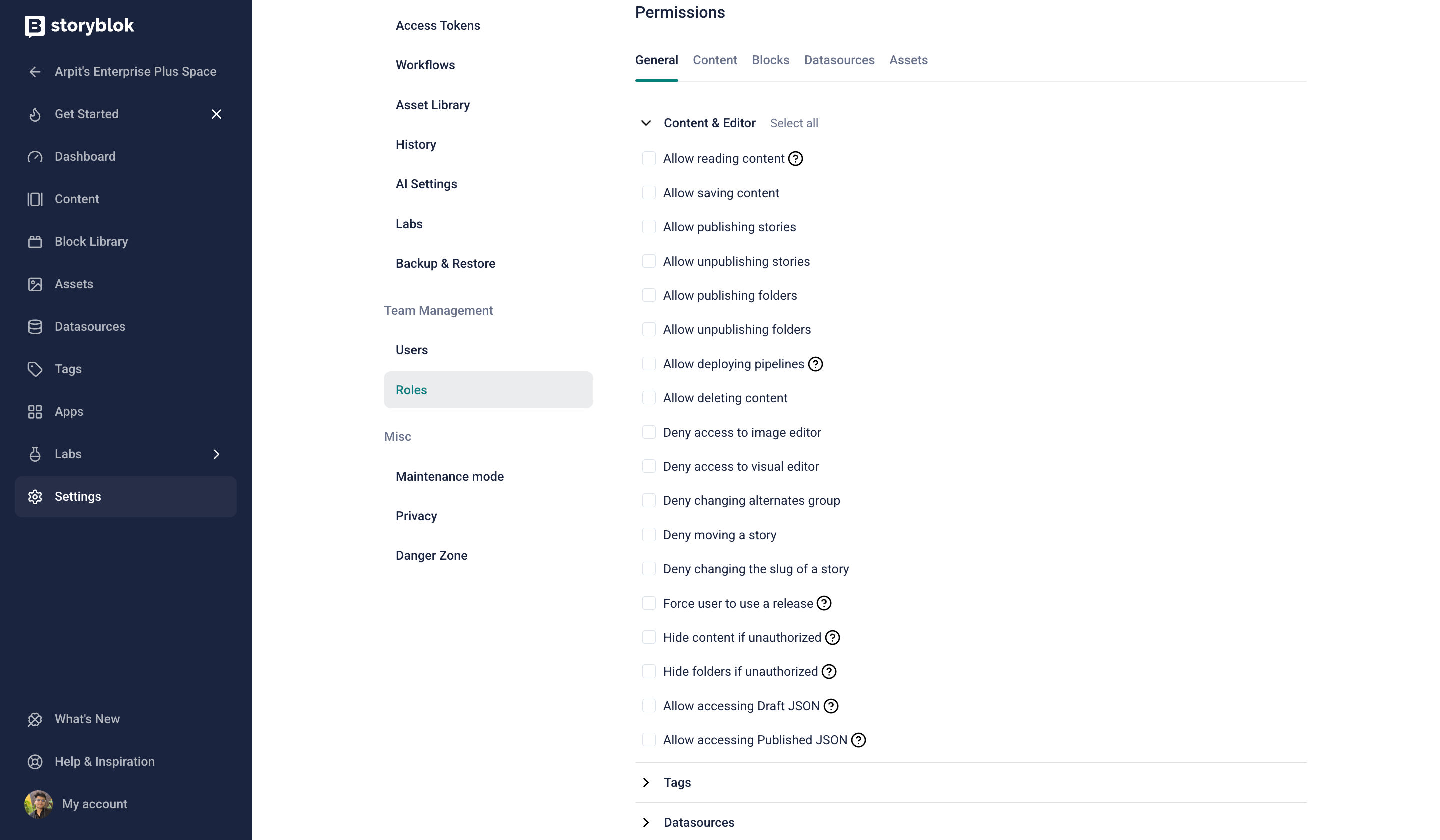The image size is (1440, 840).
Task: Click help icon beside Allow deploying pipelines
Action: (815, 364)
